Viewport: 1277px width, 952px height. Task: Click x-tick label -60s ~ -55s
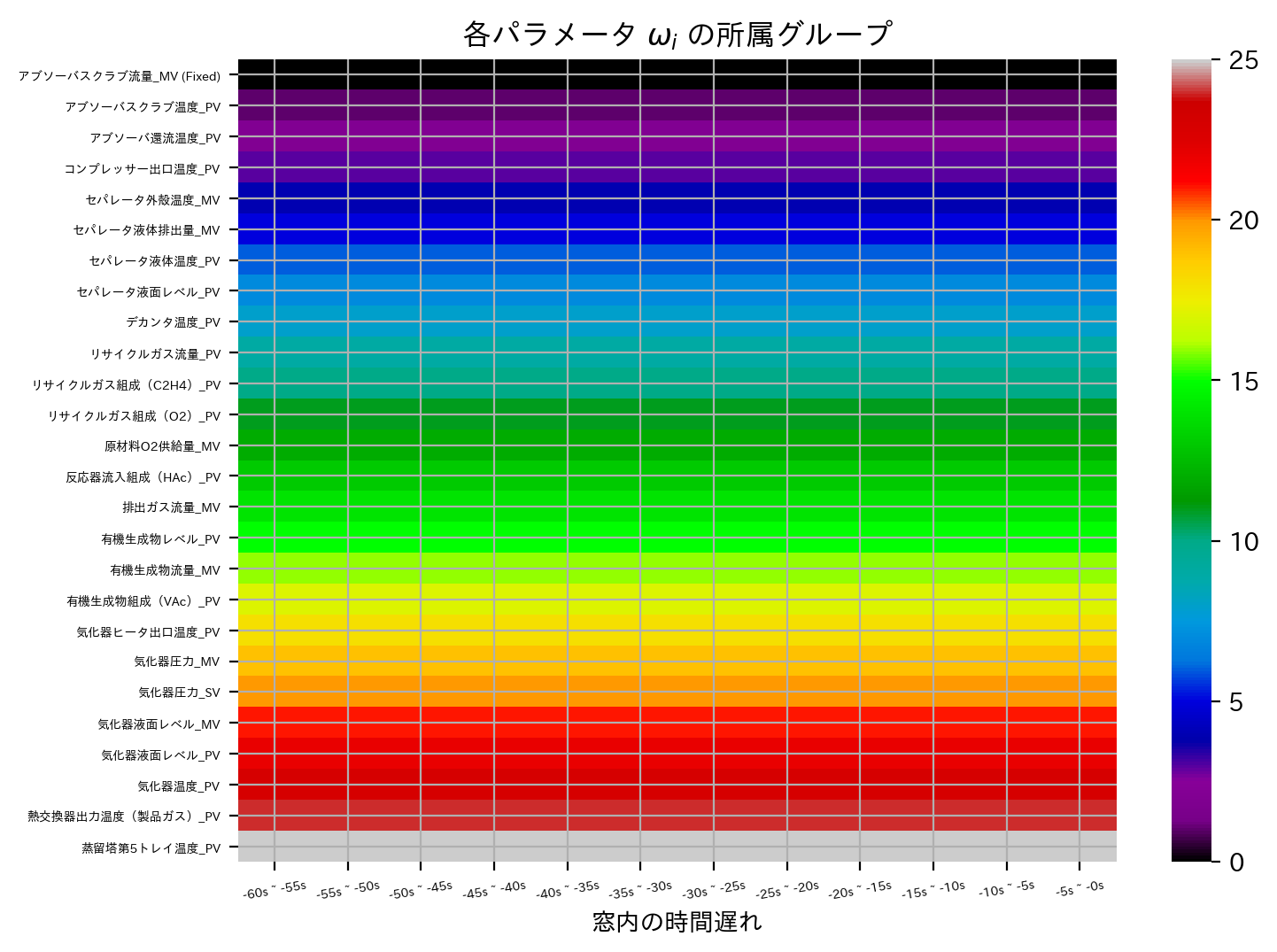[275, 890]
